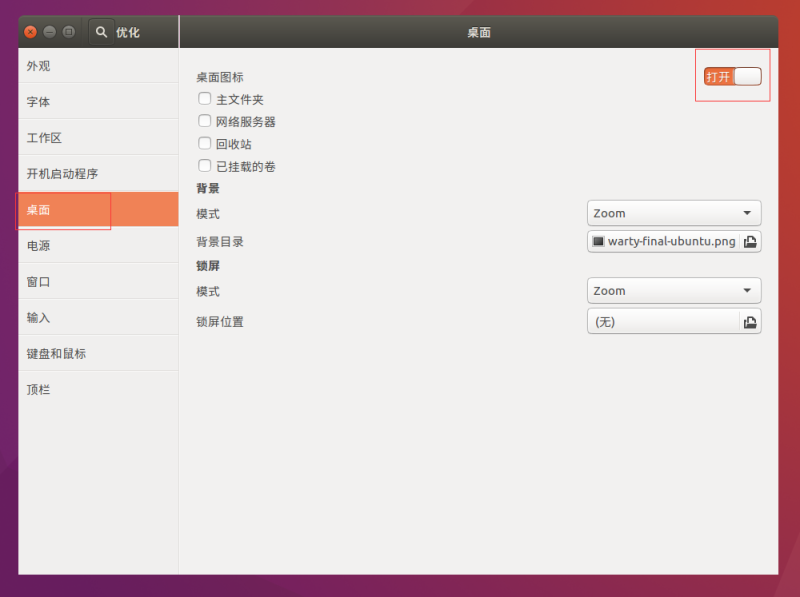The height and width of the screenshot is (597, 800).
Task: Open the 输入 section
Action: point(98,317)
